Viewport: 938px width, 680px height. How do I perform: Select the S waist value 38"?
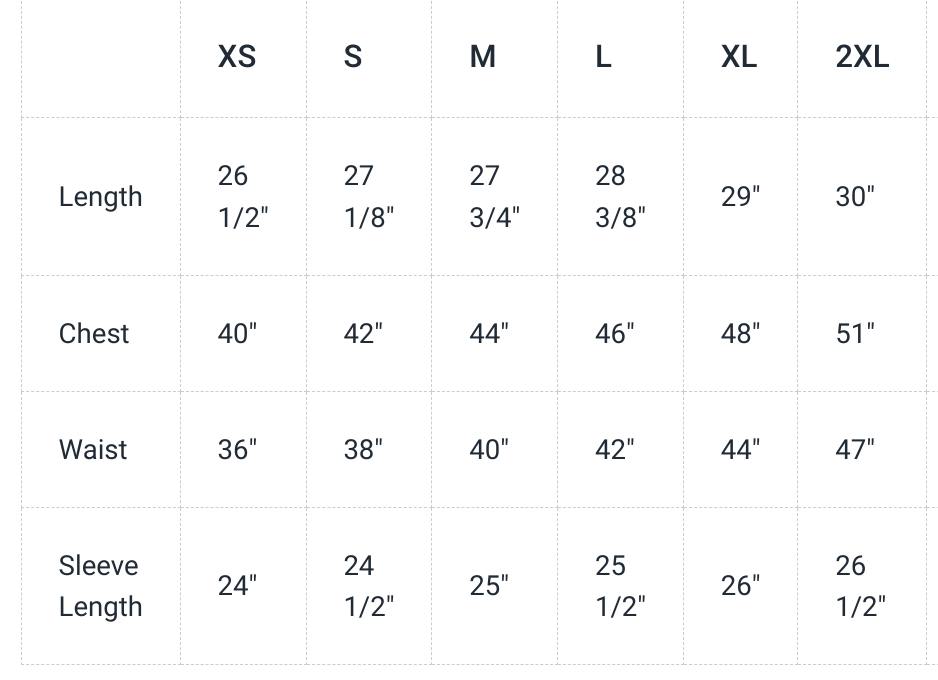[x=363, y=449]
